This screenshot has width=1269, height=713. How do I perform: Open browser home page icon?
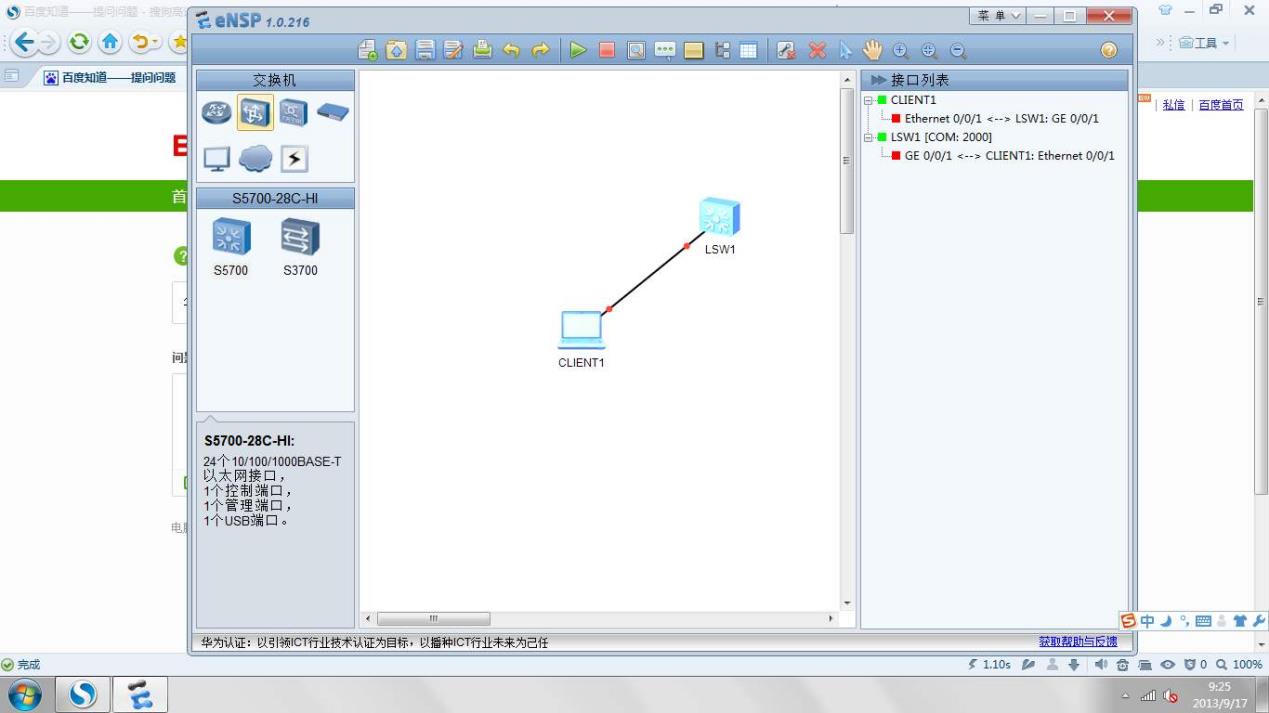[110, 43]
